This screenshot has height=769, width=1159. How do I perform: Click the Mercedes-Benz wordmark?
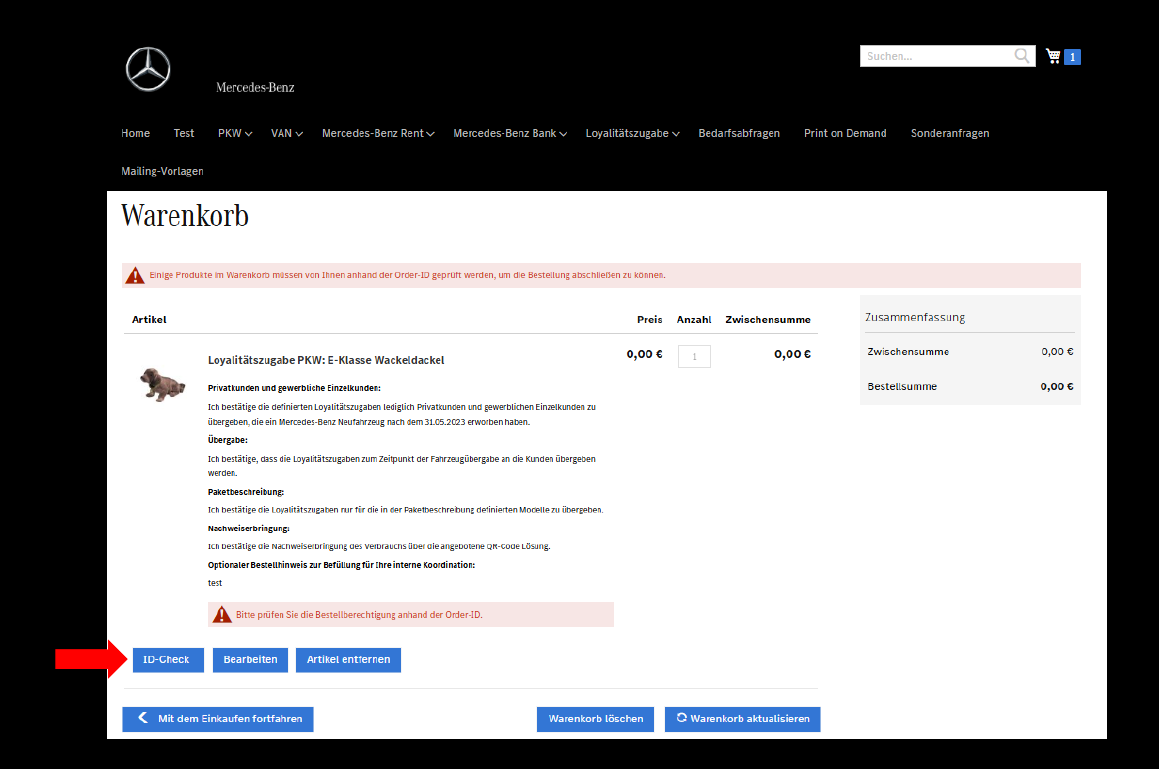click(255, 87)
